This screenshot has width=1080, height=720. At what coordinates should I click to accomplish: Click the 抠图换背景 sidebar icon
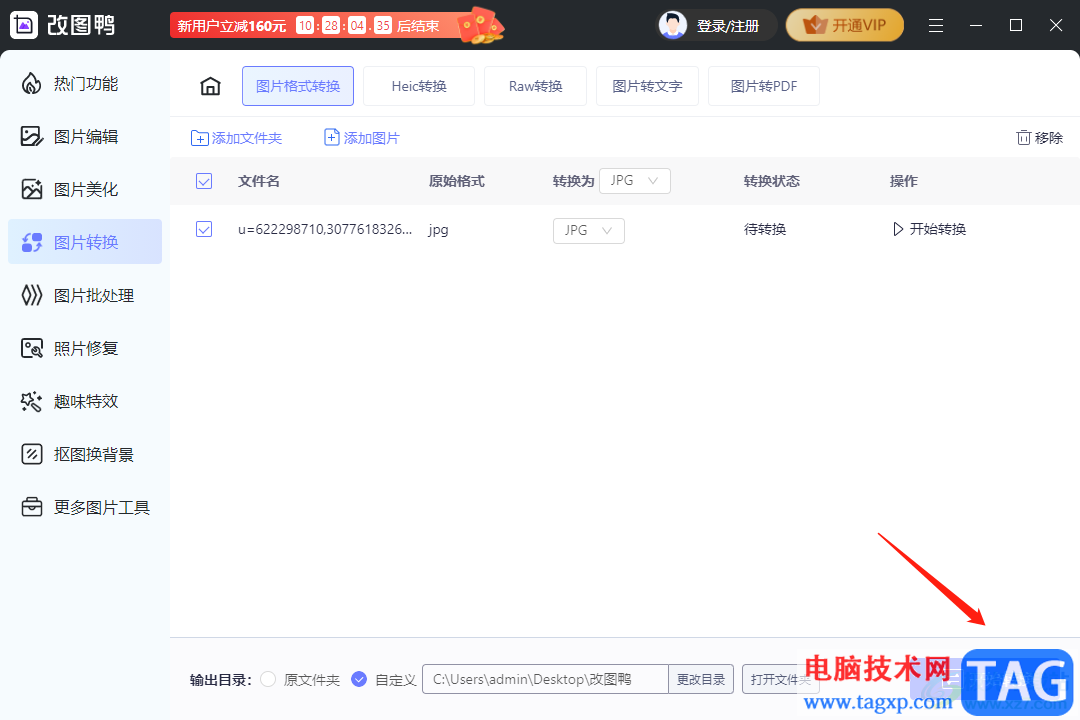pyautogui.click(x=32, y=454)
